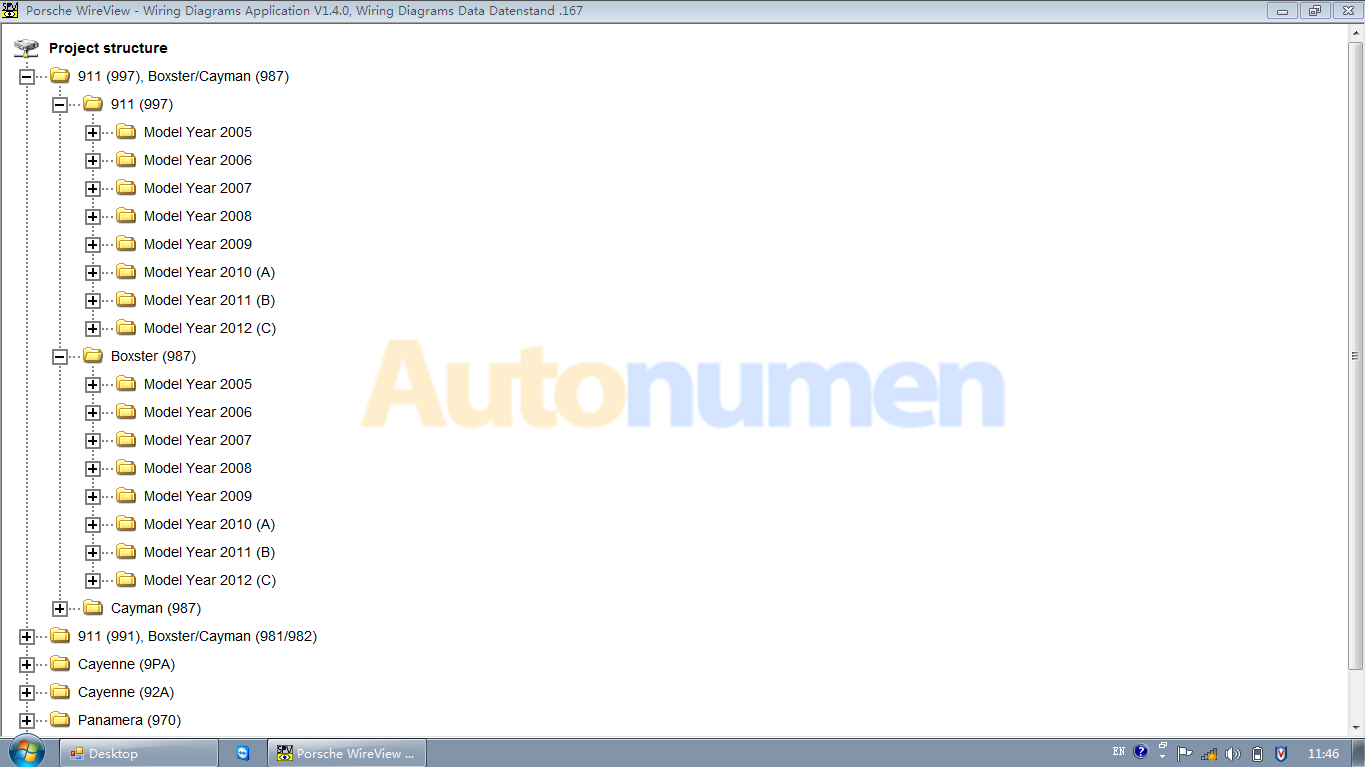The height and width of the screenshot is (767, 1365).
Task: Click the 11:46 clock in taskbar
Action: (x=1323, y=754)
